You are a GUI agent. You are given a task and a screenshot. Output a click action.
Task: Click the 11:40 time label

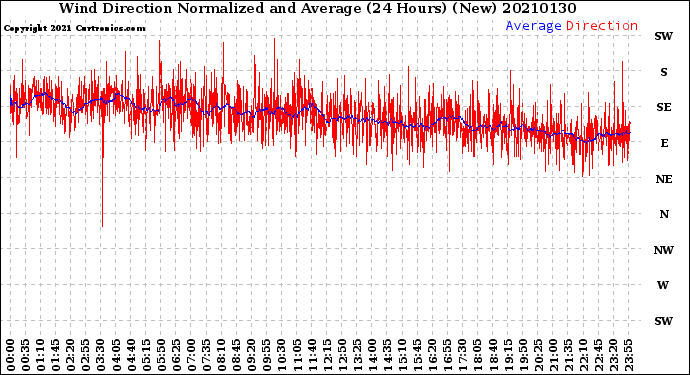pos(312,355)
